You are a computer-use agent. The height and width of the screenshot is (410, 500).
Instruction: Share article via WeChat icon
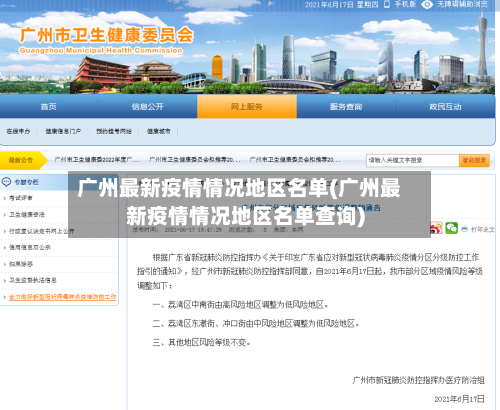452,228
